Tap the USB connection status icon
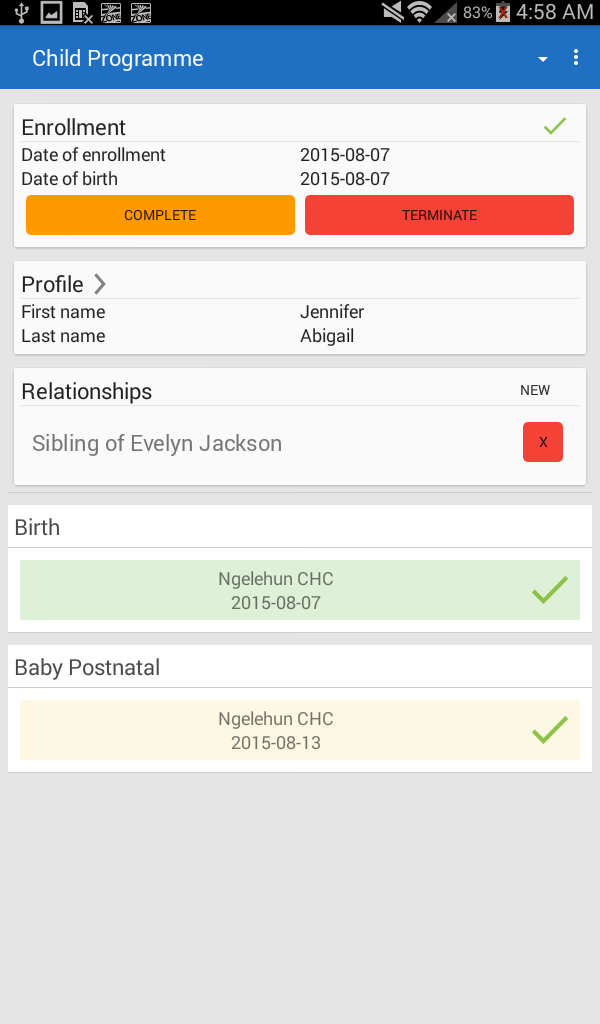Viewport: 600px width, 1024px height. click(22, 12)
